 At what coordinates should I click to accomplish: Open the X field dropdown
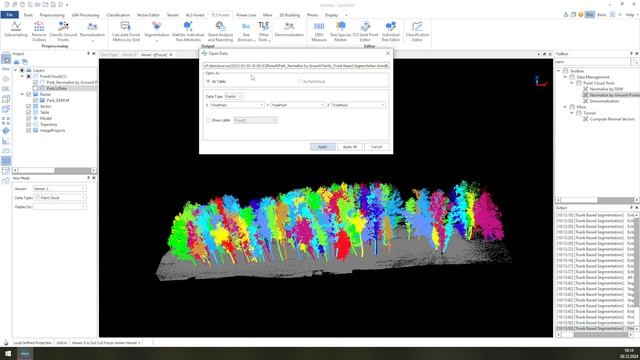[x=237, y=105]
